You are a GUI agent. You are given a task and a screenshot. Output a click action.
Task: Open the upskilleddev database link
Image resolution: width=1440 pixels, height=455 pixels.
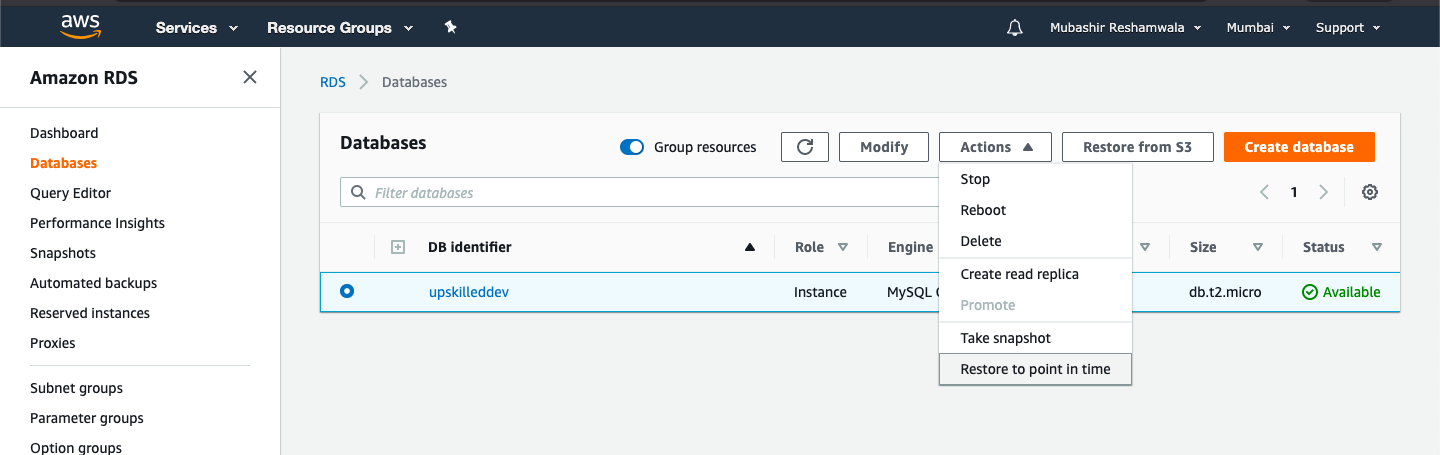pyautogui.click(x=469, y=292)
